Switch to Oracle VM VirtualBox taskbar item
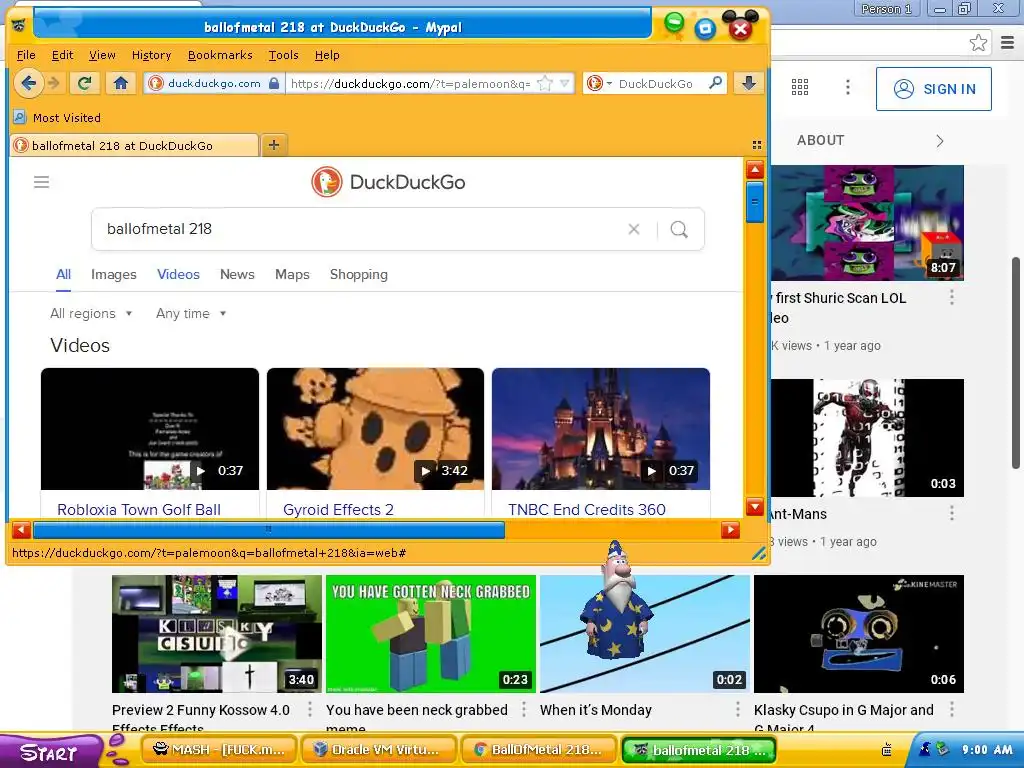The image size is (1024, 768). coord(378,750)
